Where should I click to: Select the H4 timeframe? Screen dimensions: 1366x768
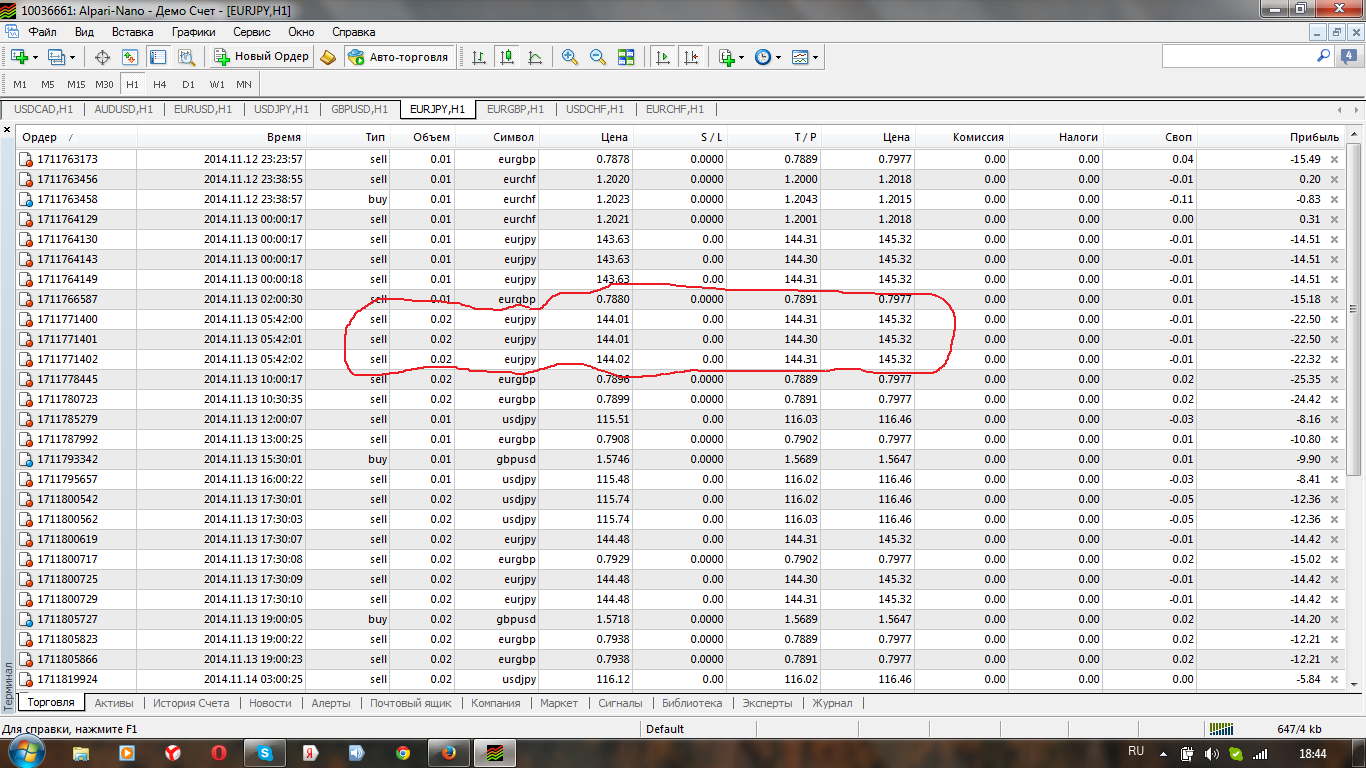(160, 85)
